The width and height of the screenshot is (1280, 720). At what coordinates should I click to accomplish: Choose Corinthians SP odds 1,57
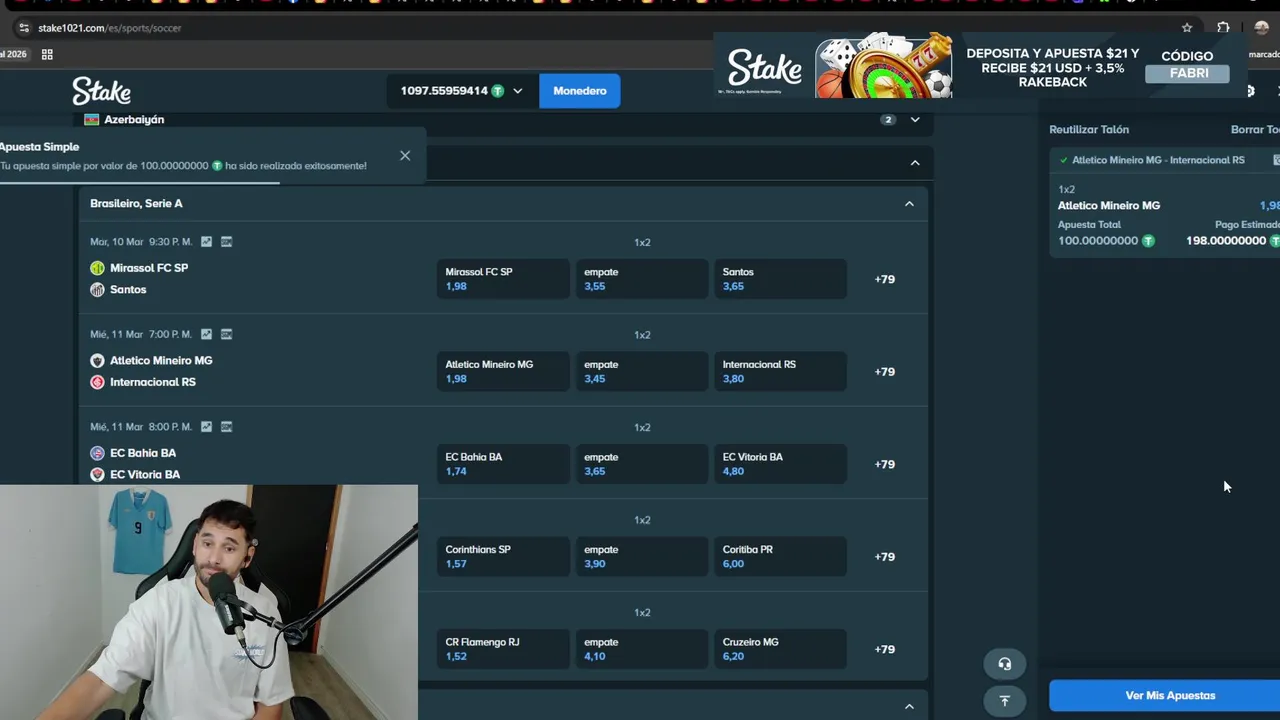coord(503,557)
